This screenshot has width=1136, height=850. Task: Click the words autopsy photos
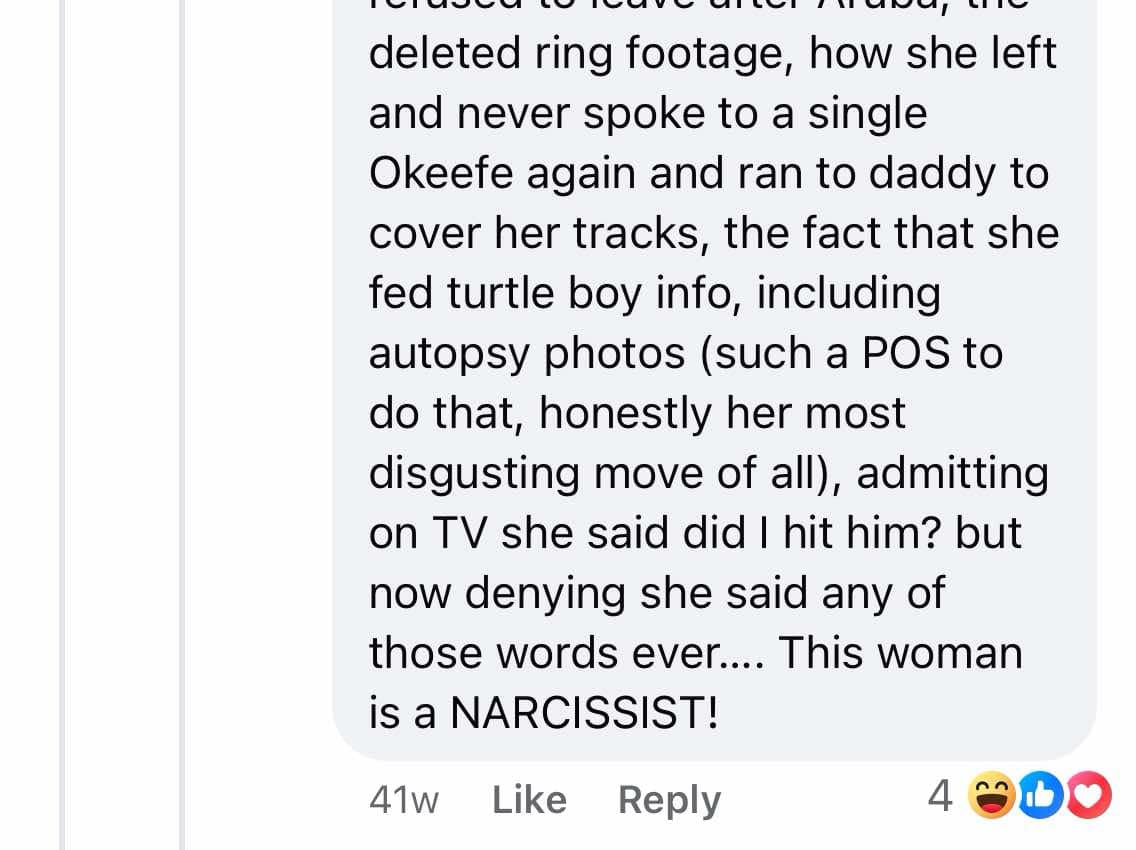(x=527, y=354)
